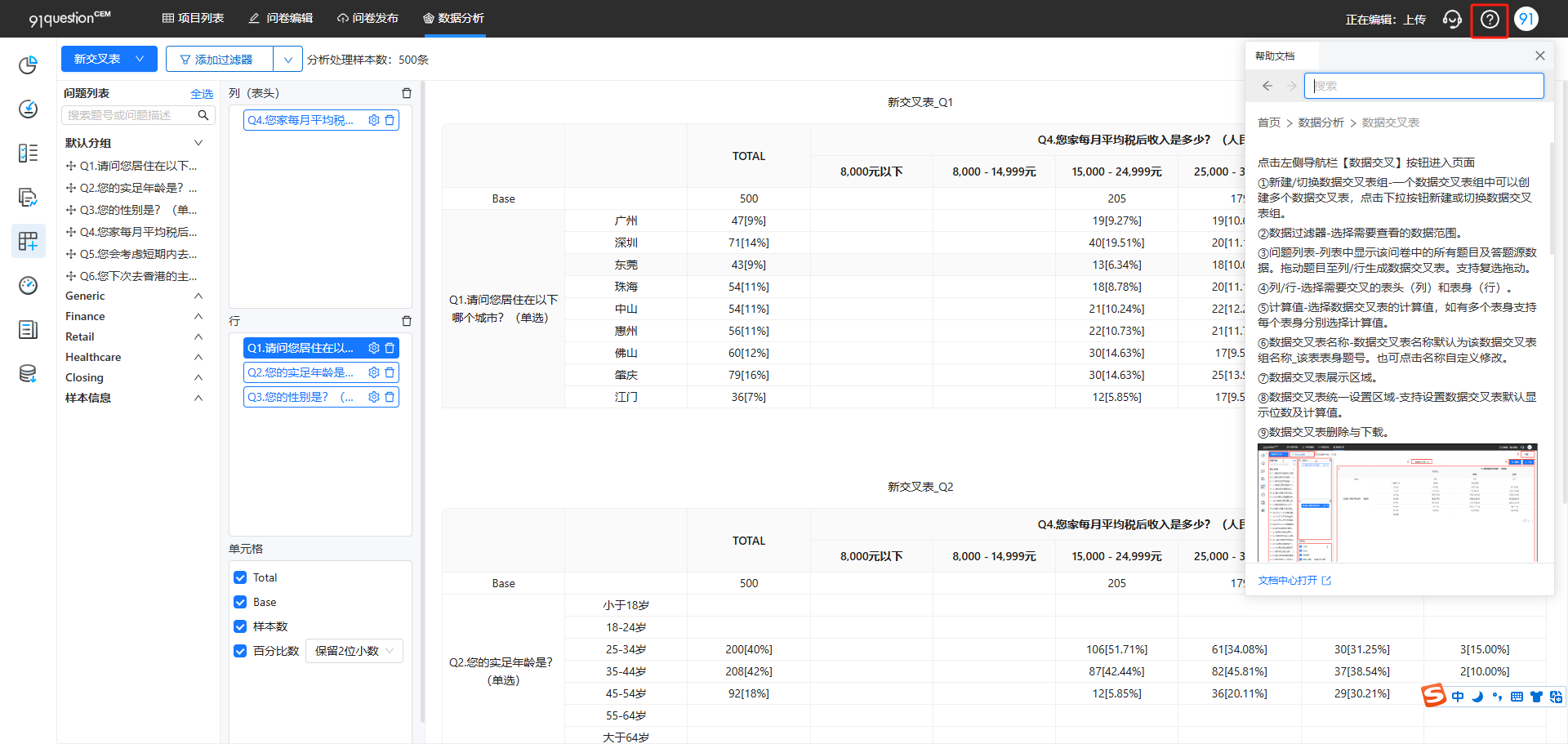Click the question search magnifier icon
Image resolution: width=1568 pixels, height=744 pixels.
click(203, 115)
